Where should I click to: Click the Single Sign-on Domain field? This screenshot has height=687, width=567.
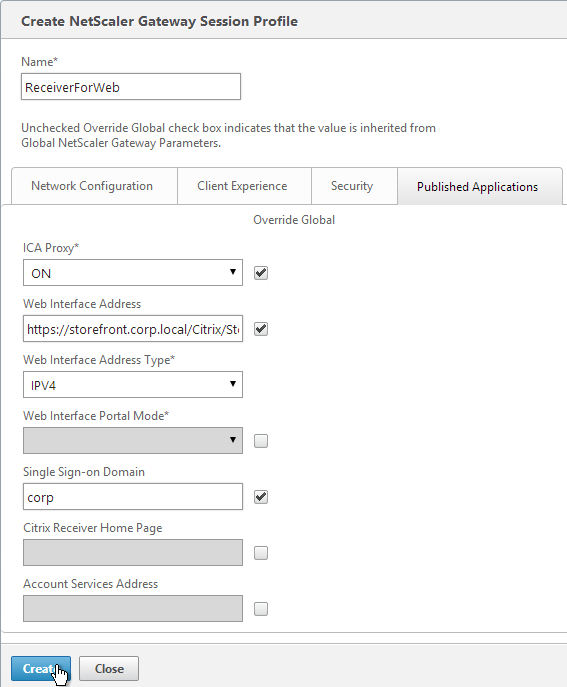pos(133,497)
